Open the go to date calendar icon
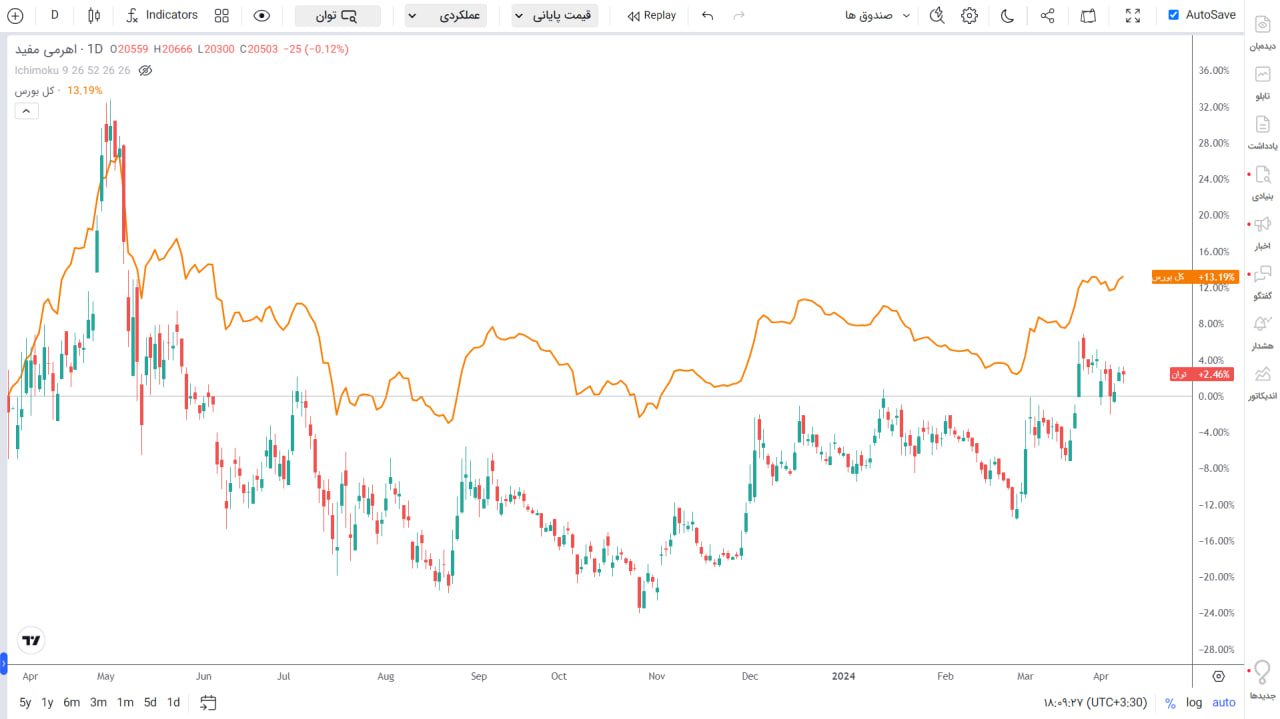1280x719 pixels. pyautogui.click(x=208, y=702)
